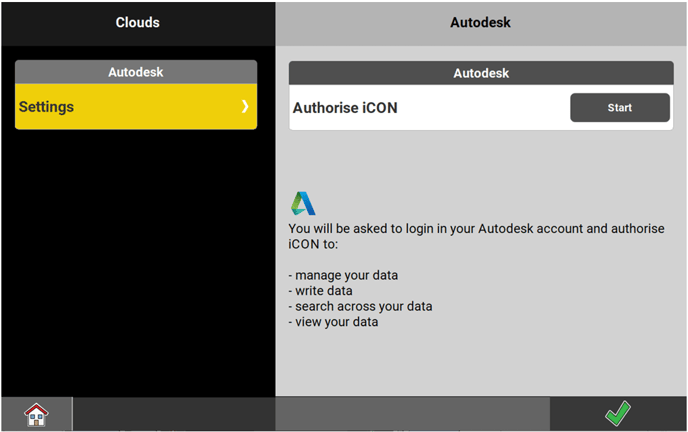Confirm with the green checkmark
Image resolution: width=688 pixels, height=432 pixels.
point(618,414)
